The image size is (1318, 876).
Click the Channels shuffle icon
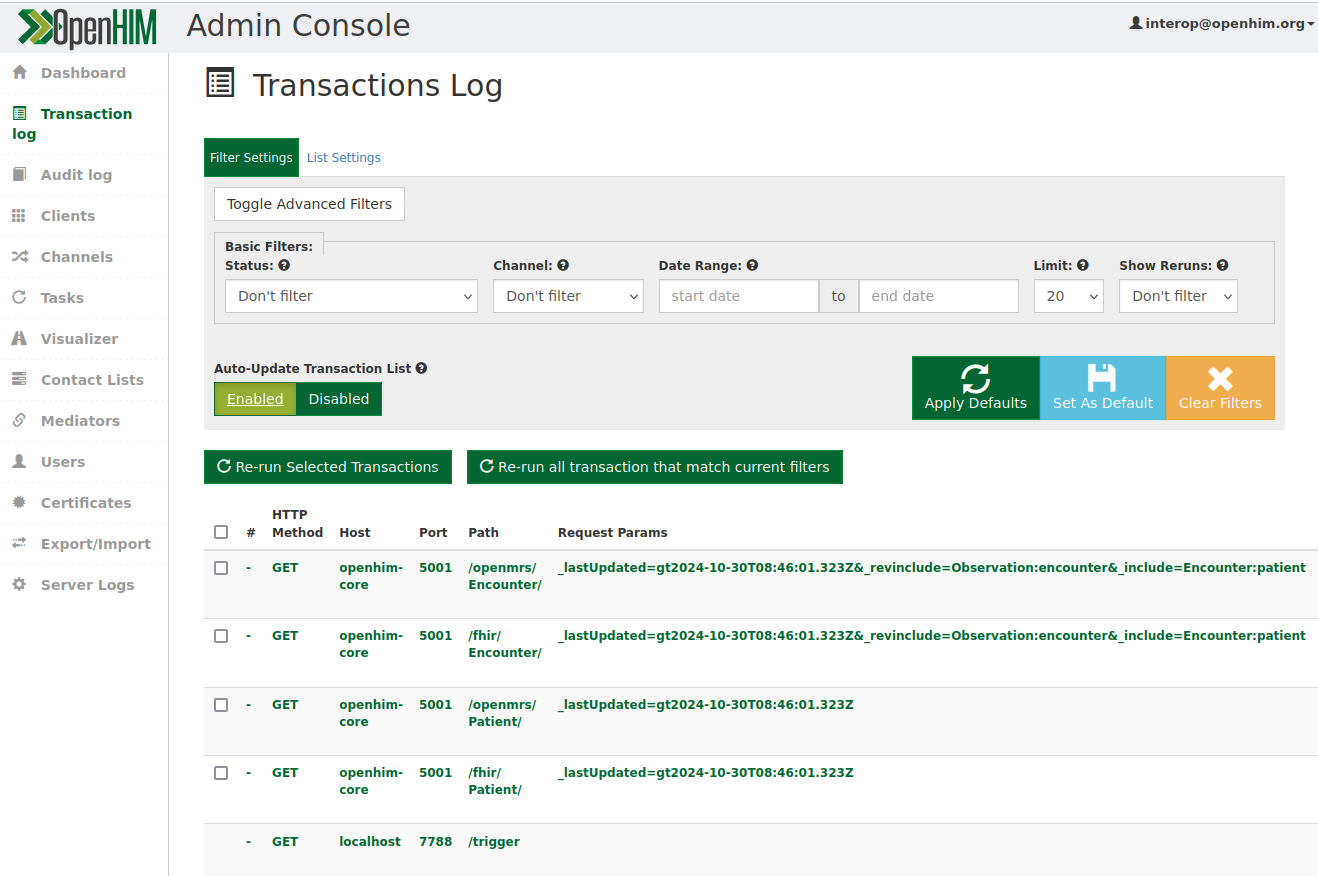click(x=19, y=257)
